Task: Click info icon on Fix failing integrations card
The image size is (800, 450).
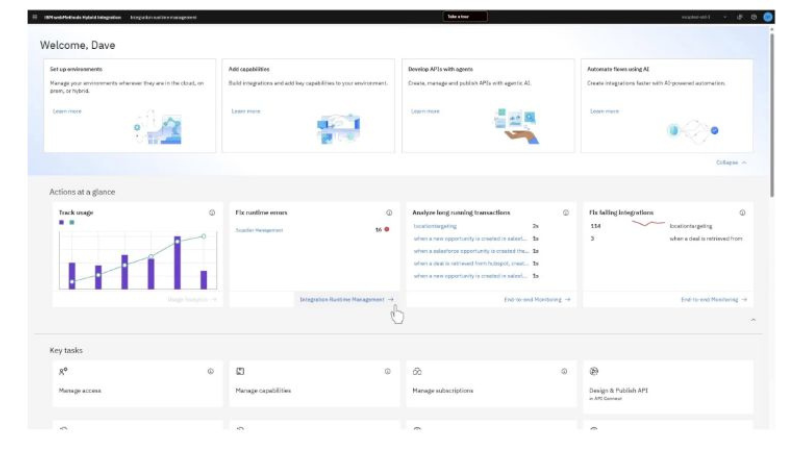Action: click(742, 213)
